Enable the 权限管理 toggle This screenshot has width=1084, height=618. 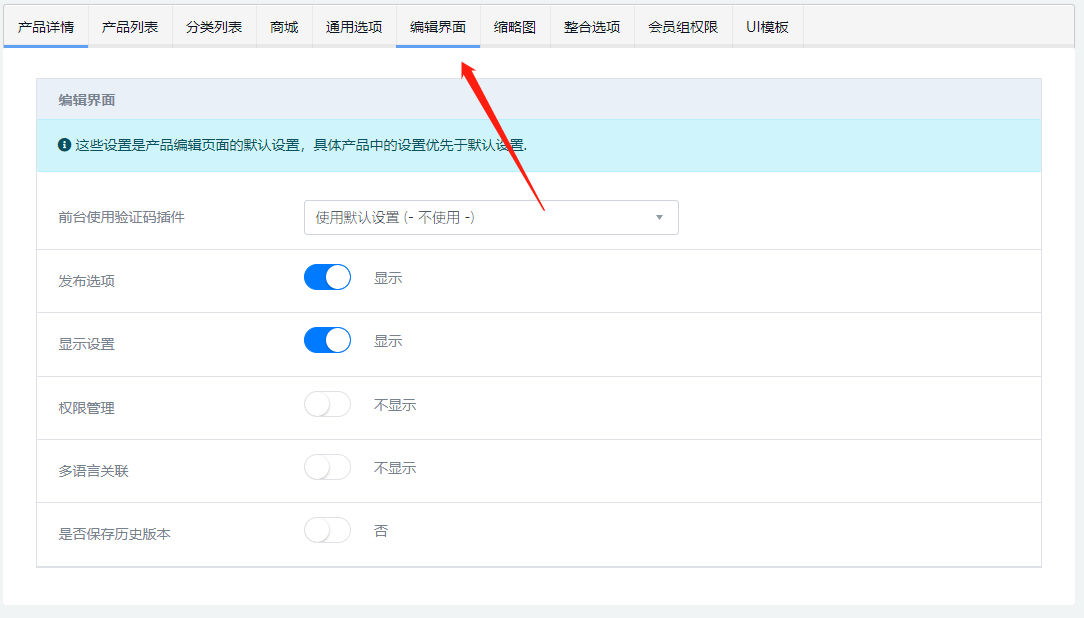click(x=327, y=404)
